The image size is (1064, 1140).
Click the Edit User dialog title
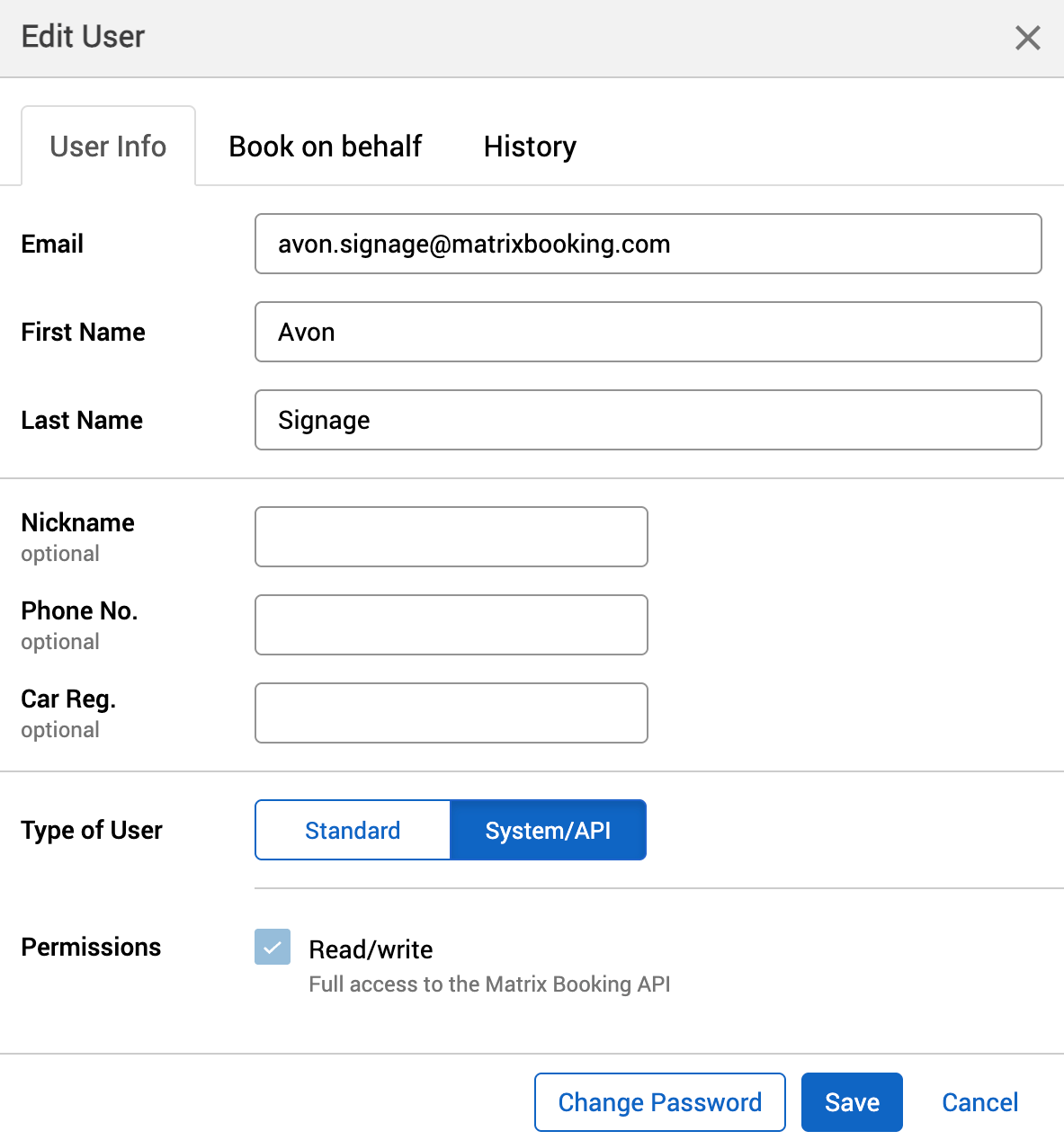pos(83,37)
